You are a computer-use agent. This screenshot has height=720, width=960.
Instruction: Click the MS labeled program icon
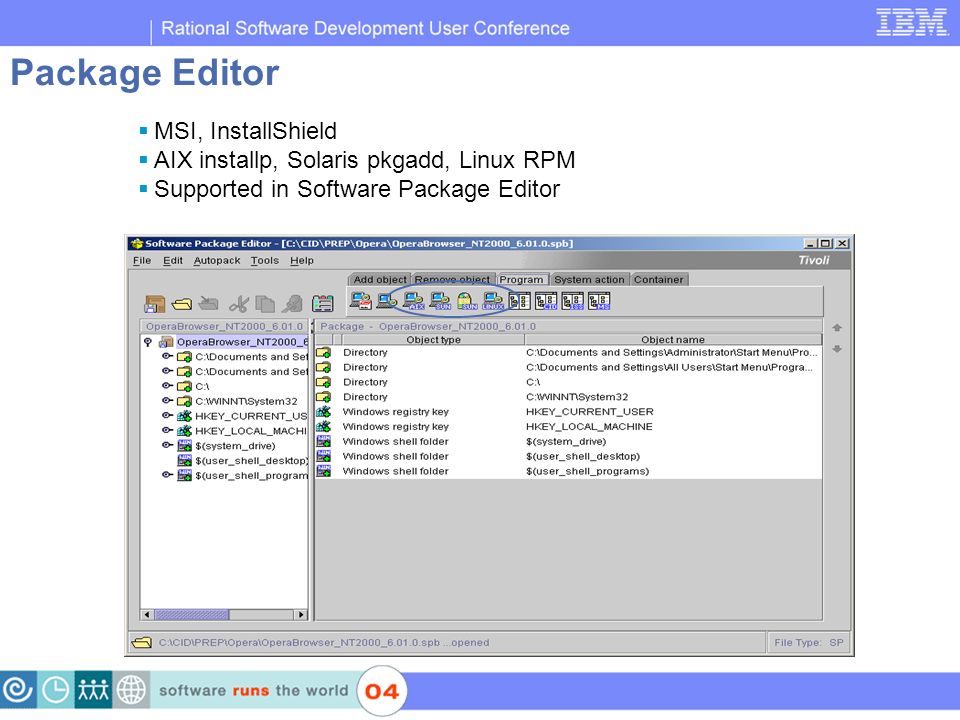(x=599, y=301)
